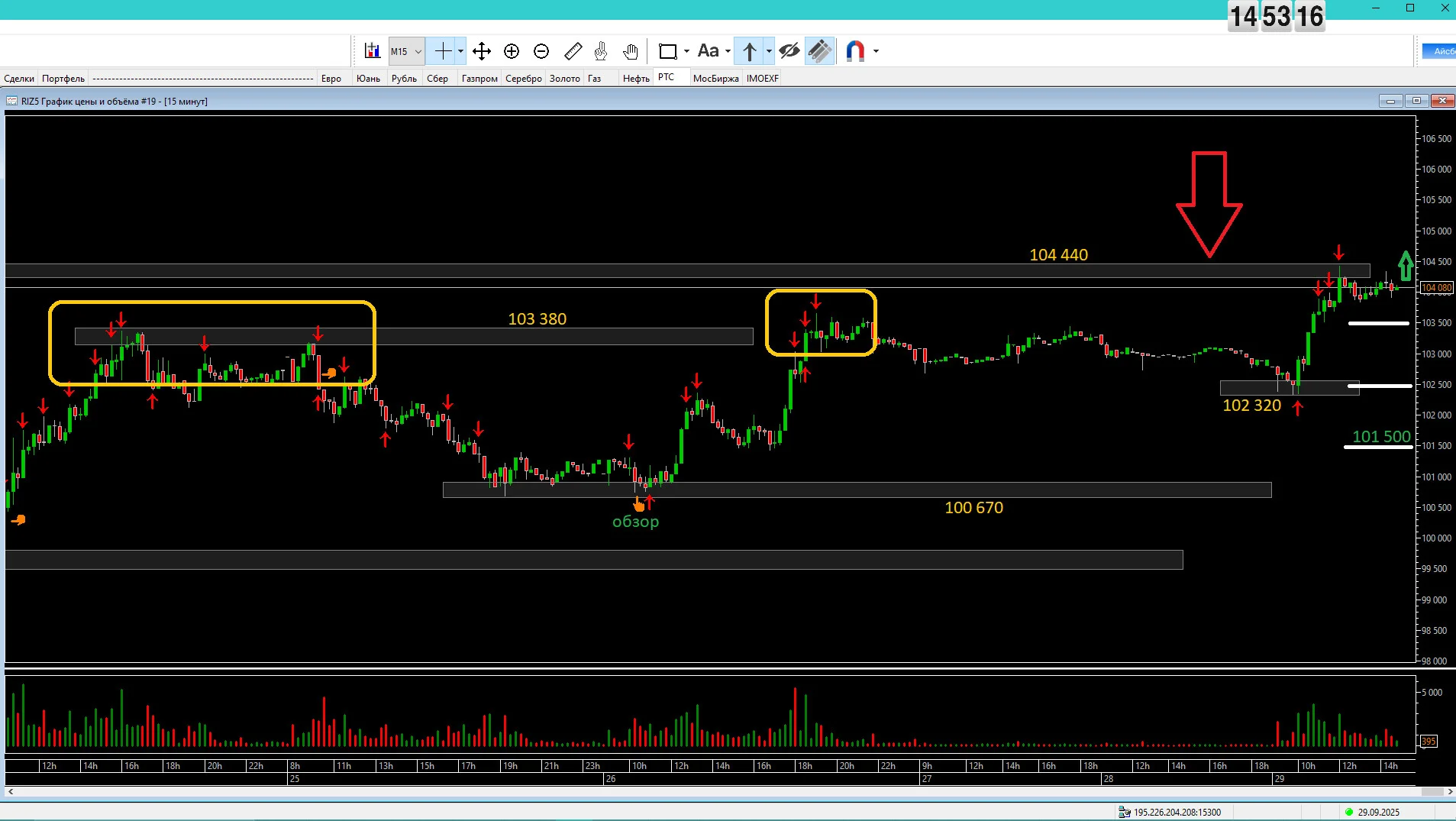The height and width of the screenshot is (821, 1456).
Task: Select the zoom out magnifier tool
Action: [541, 51]
